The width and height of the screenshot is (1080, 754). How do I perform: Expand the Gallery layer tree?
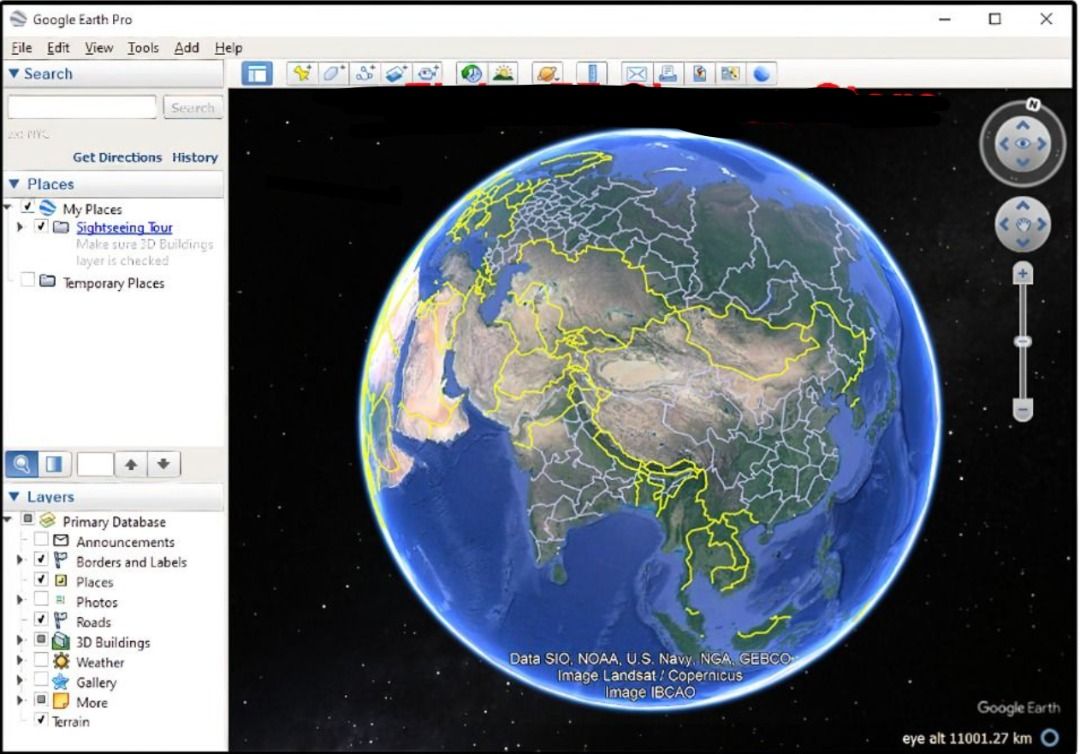tap(19, 680)
